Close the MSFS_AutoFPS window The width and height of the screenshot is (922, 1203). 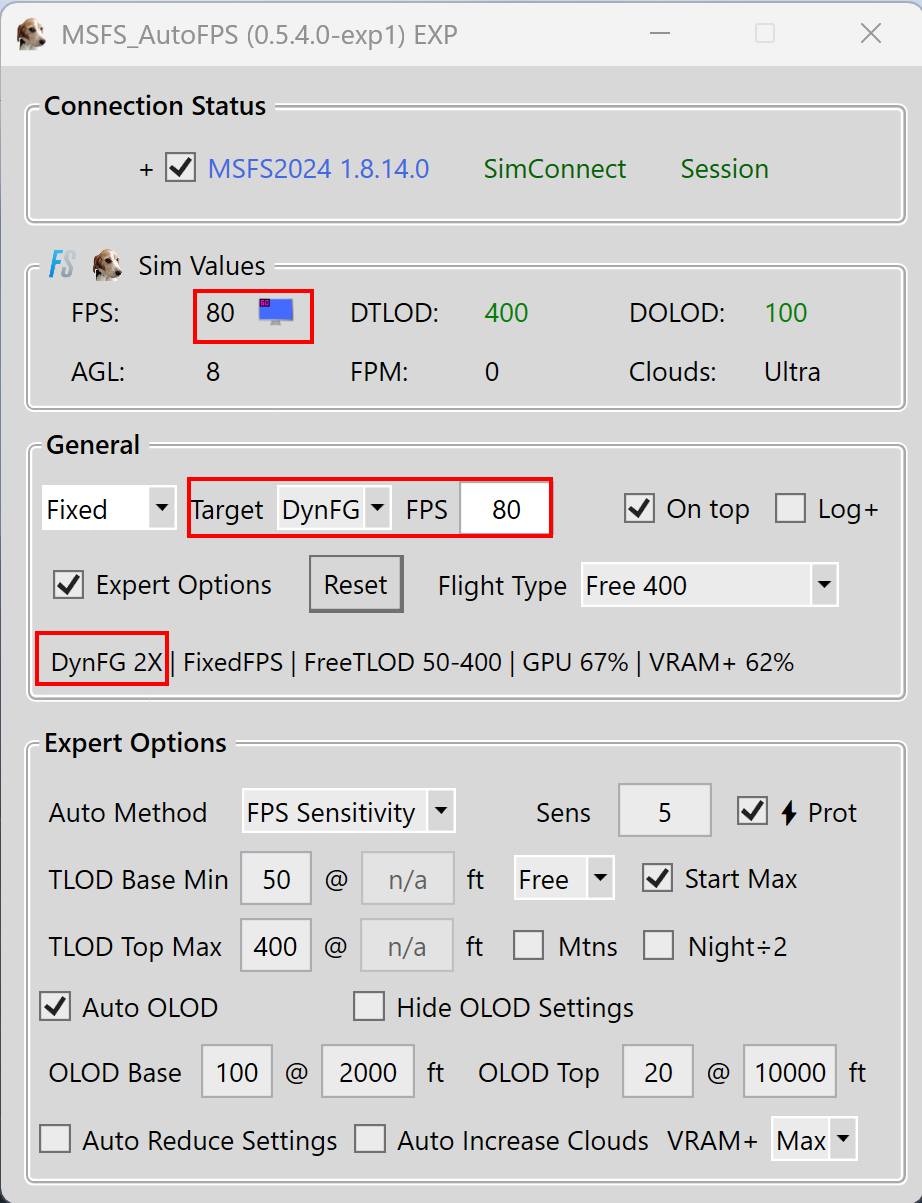click(871, 33)
